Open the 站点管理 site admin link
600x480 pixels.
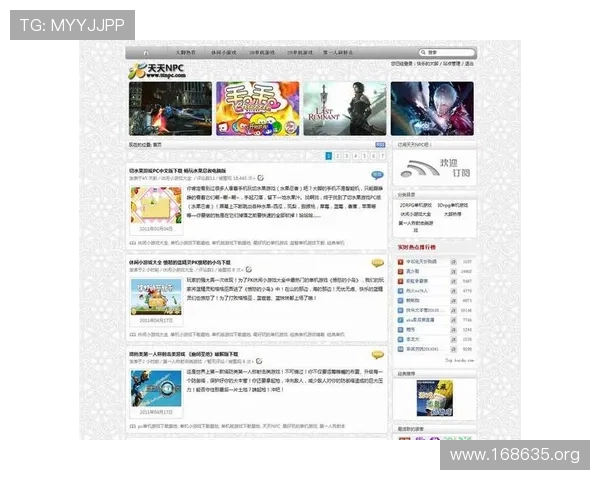pyautogui.click(x=452, y=64)
